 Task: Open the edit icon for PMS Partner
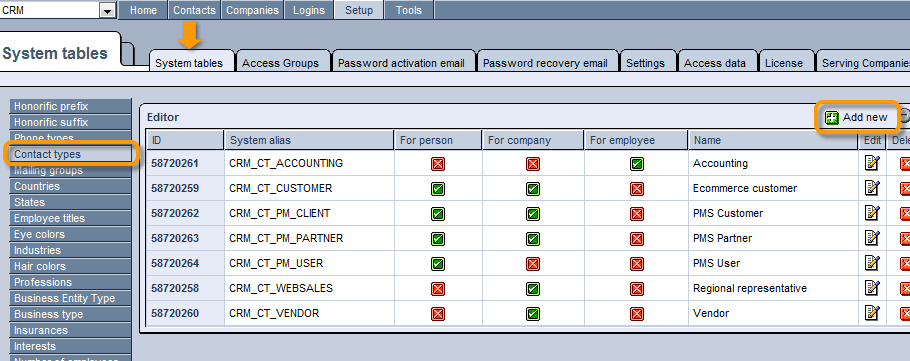pyautogui.click(x=872, y=238)
